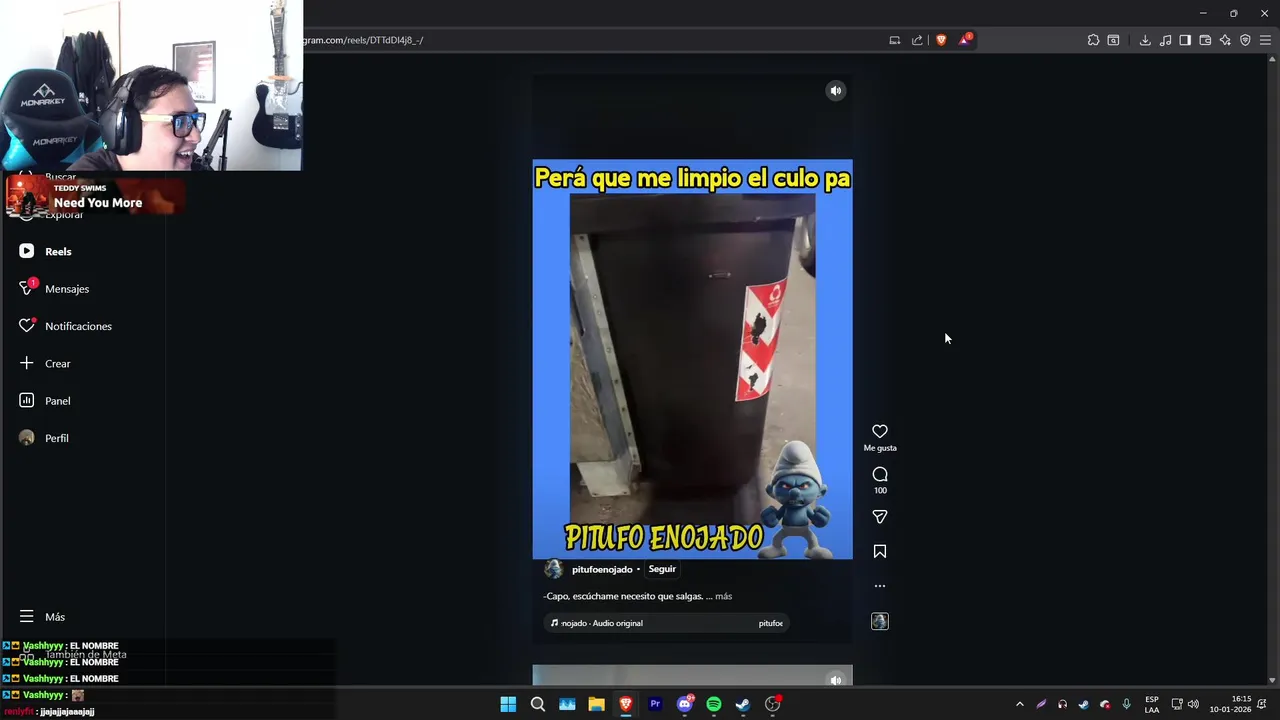Open Mensajes in the sidebar
This screenshot has height=720, width=1280.
tap(67, 289)
